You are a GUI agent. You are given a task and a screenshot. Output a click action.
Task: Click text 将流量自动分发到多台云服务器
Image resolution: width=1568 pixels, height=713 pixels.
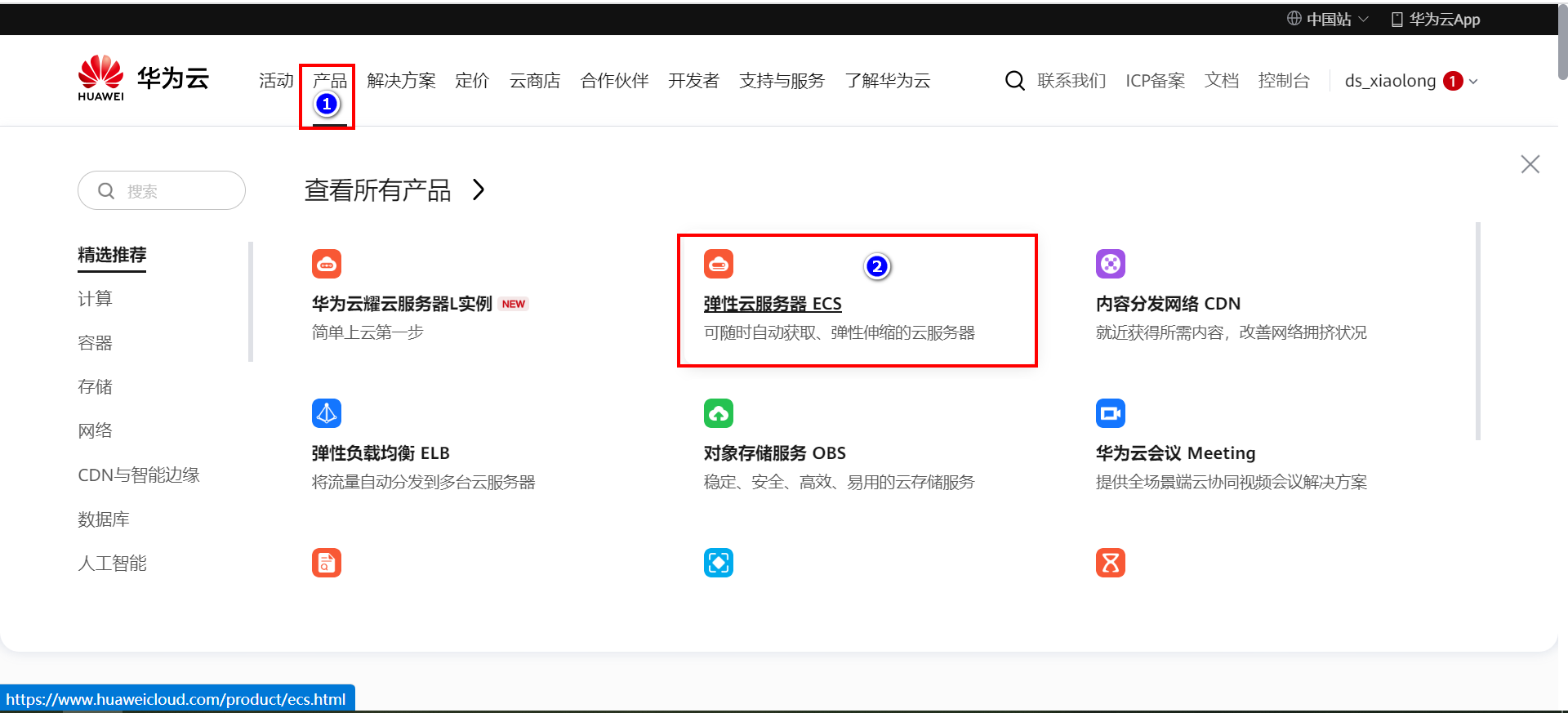tap(423, 482)
